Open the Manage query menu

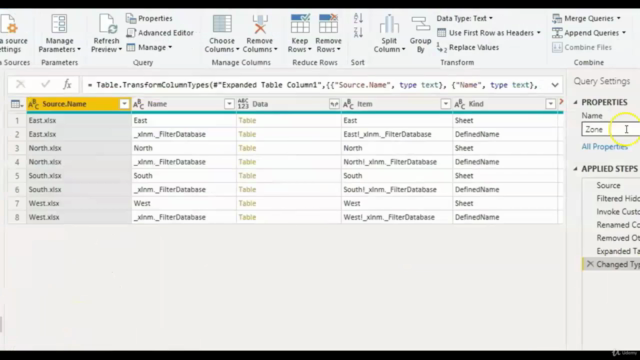[x=149, y=47]
